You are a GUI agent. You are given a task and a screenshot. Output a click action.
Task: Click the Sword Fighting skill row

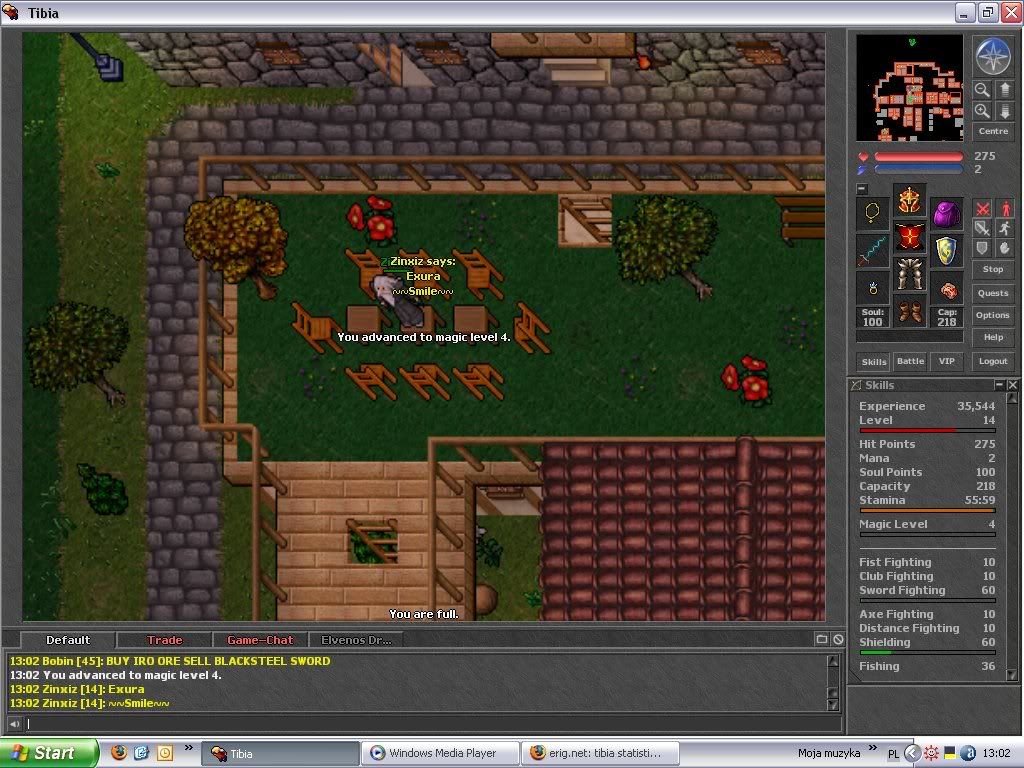coord(927,590)
